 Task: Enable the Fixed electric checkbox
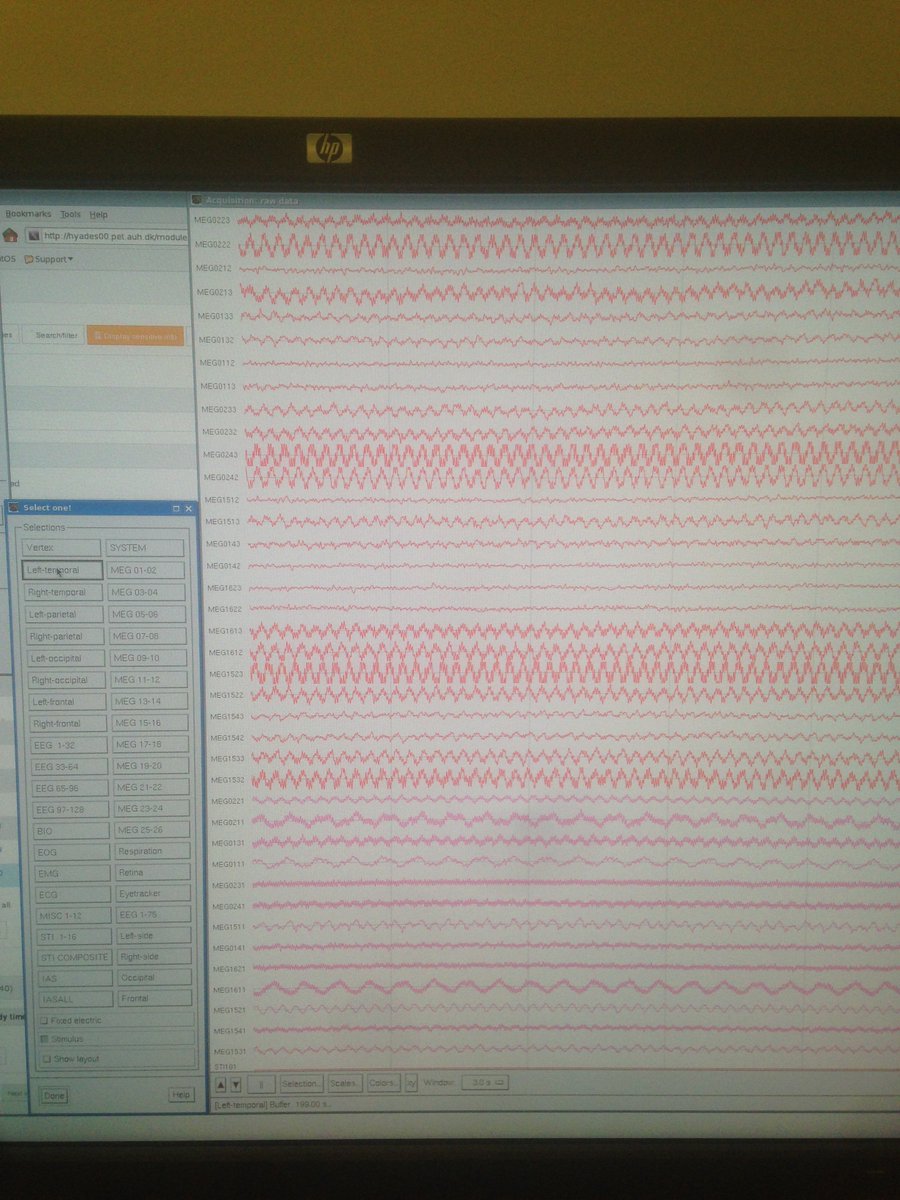pos(45,1020)
